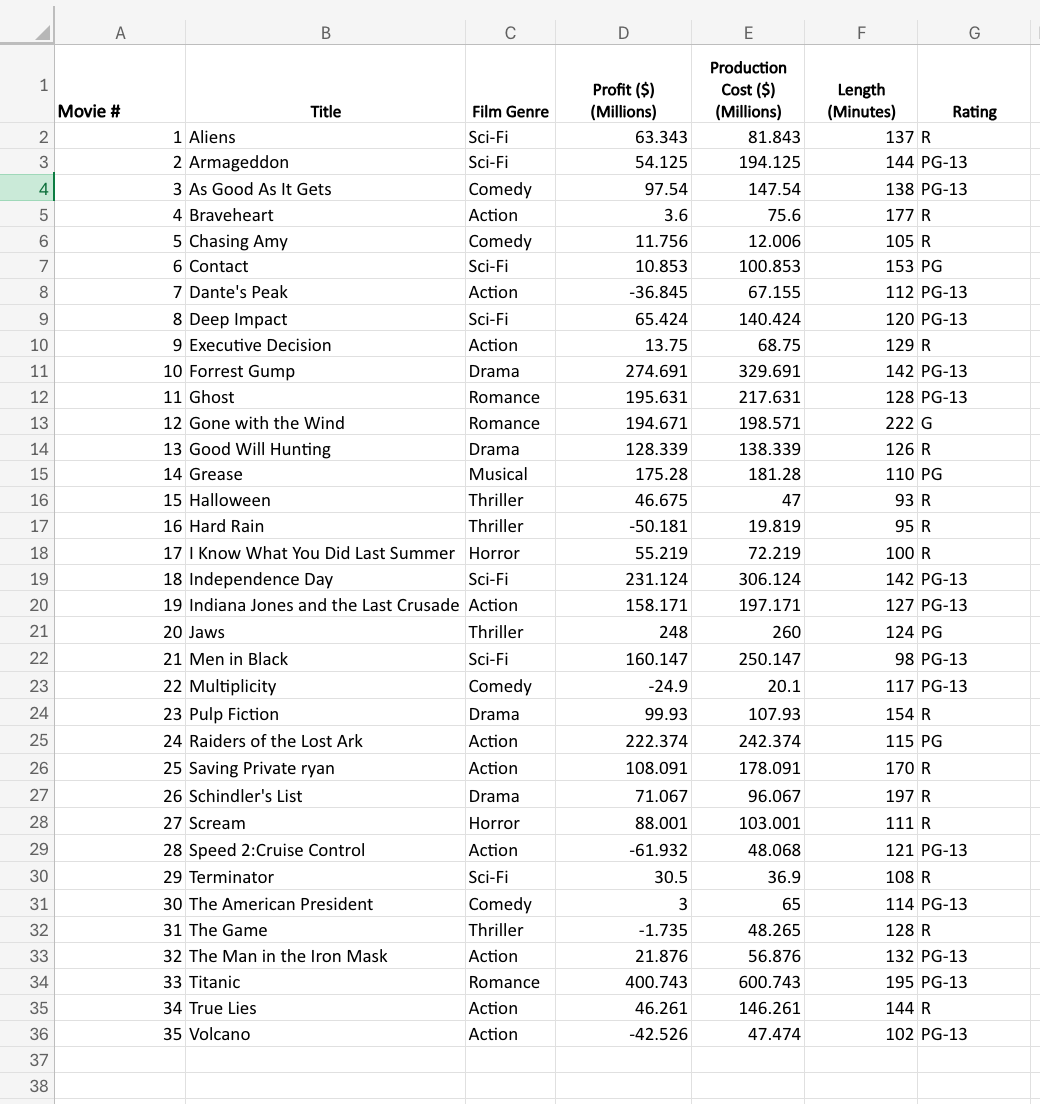Click the column A header
Viewport: 1040px width, 1104px height.
pyautogui.click(x=120, y=33)
